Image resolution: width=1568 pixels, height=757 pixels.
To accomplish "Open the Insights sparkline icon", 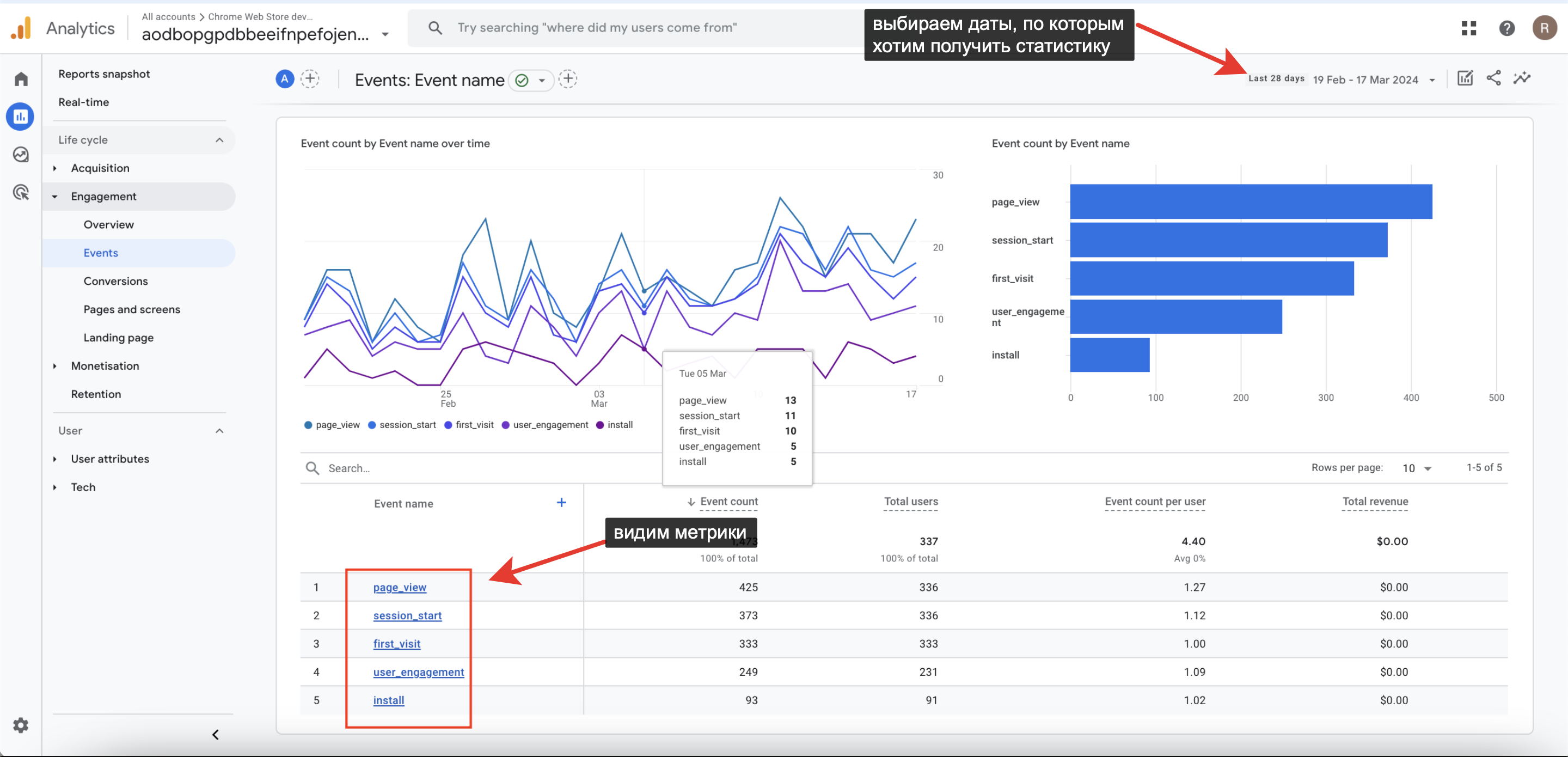I will (x=1522, y=78).
